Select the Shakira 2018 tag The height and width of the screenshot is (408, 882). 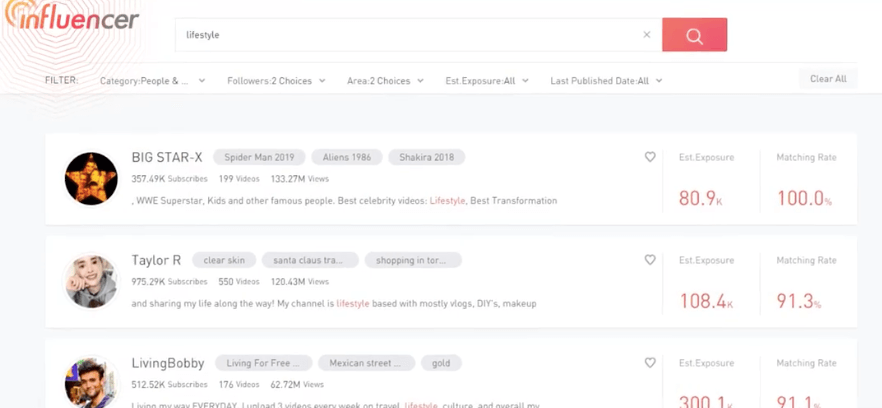pos(426,157)
